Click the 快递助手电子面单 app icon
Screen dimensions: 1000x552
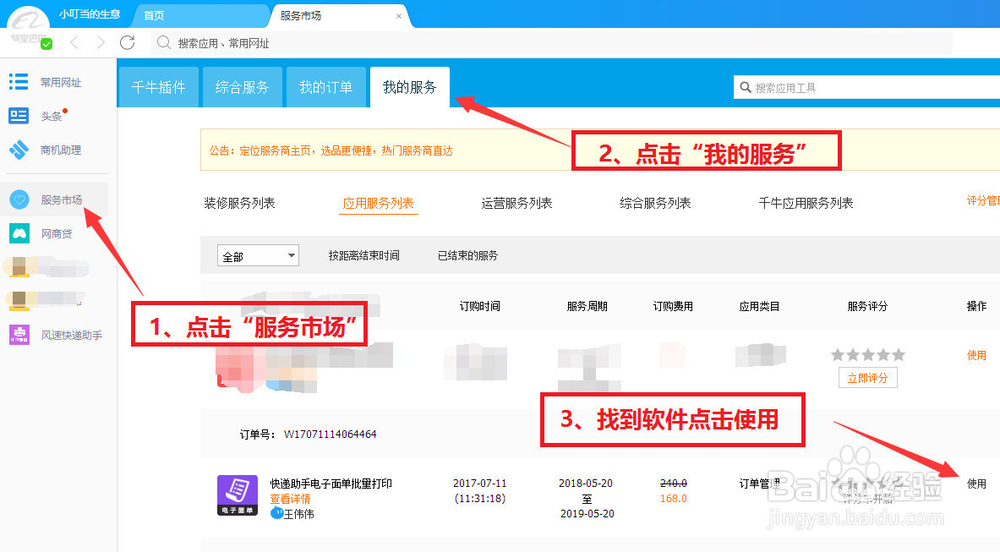(x=237, y=495)
